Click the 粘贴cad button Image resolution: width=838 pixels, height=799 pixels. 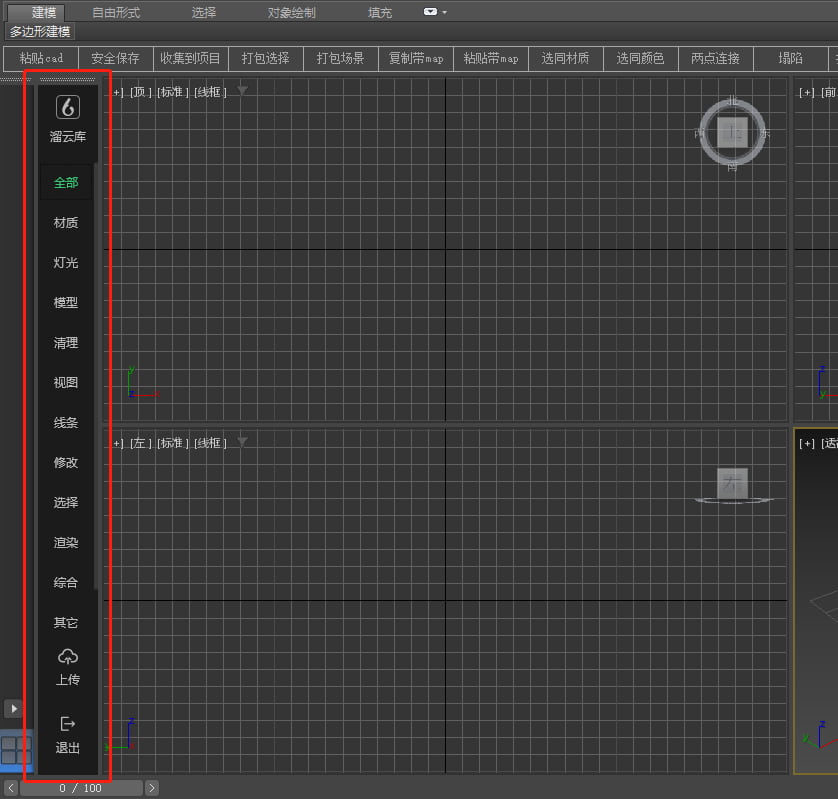(x=41, y=58)
